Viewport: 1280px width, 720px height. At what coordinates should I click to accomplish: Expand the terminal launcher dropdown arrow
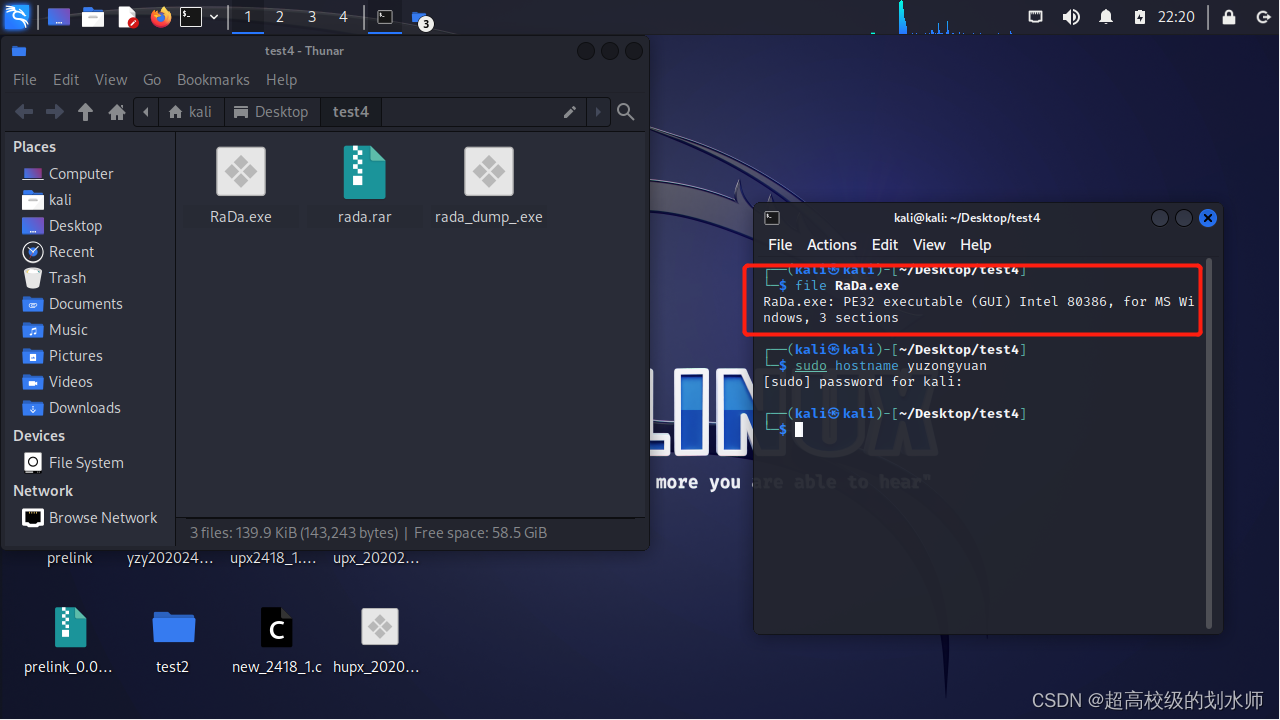214,17
